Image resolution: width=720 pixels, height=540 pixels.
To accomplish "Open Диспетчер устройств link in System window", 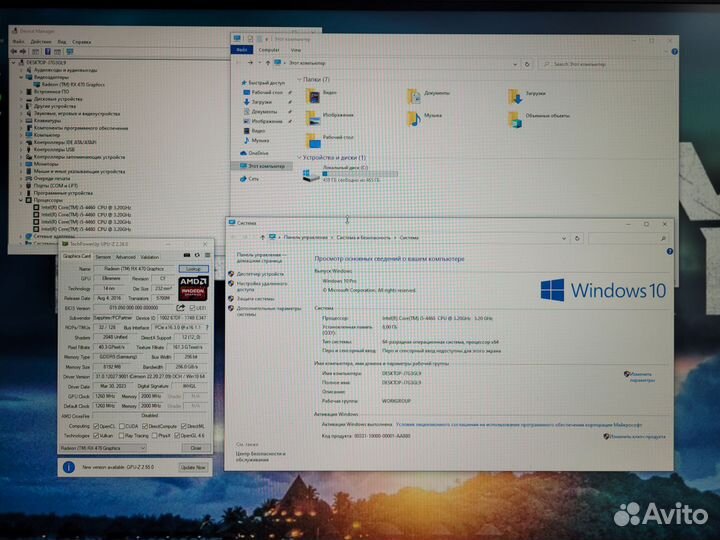I will (260, 274).
